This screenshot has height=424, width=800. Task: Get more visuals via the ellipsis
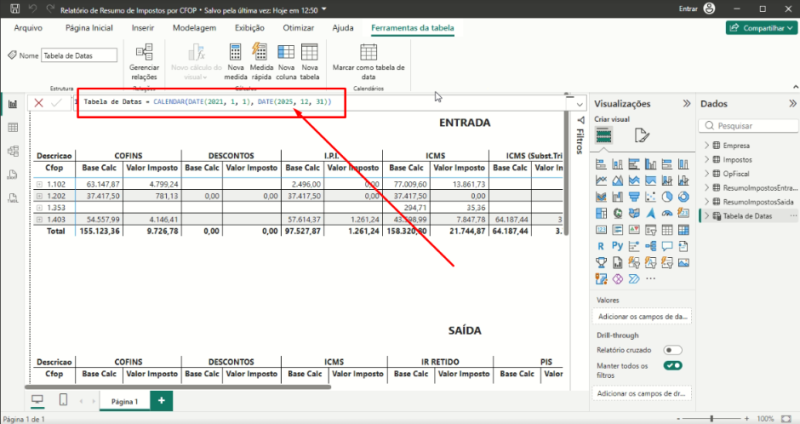pyautogui.click(x=651, y=279)
